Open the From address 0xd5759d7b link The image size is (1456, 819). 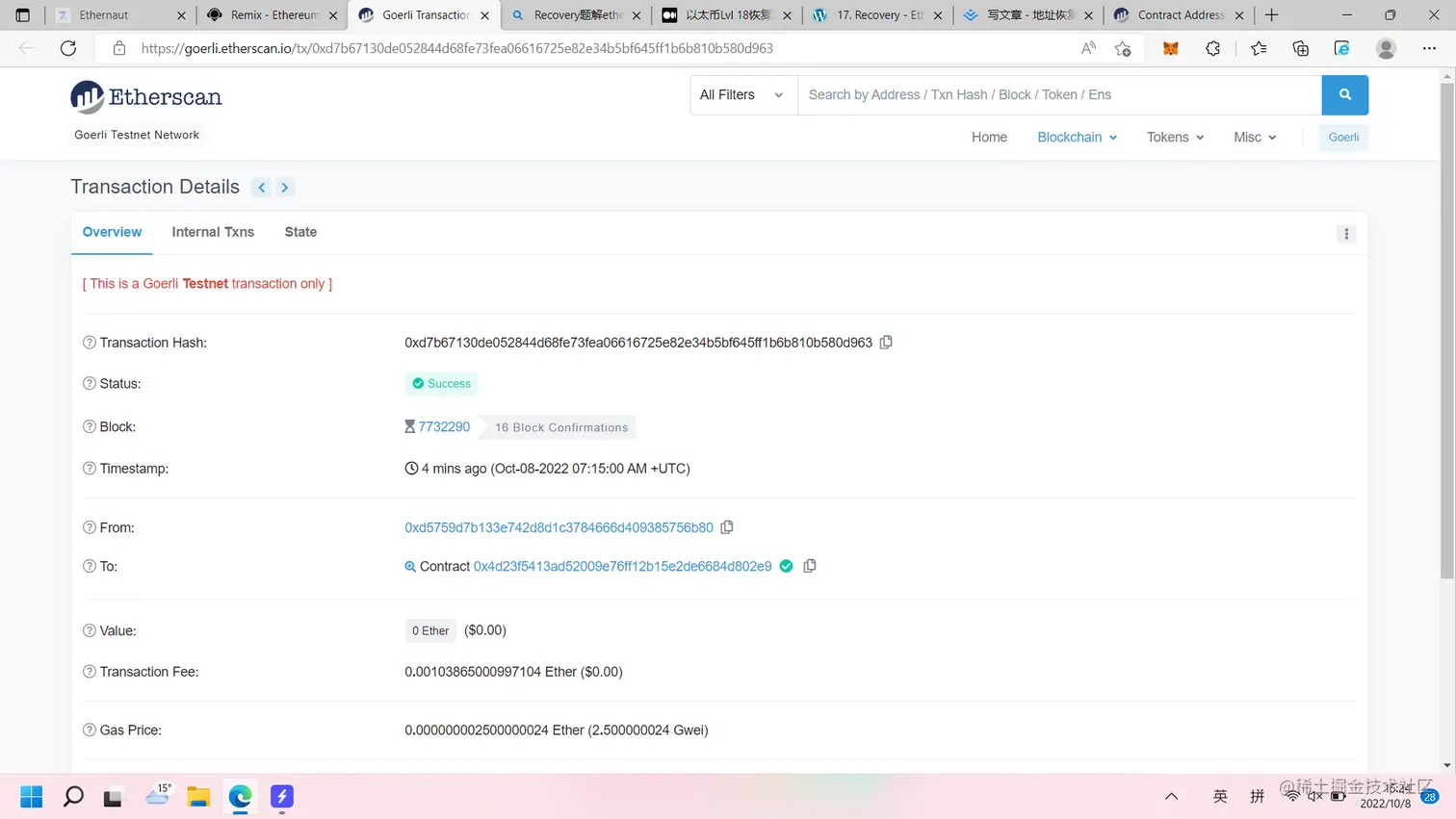click(x=559, y=527)
